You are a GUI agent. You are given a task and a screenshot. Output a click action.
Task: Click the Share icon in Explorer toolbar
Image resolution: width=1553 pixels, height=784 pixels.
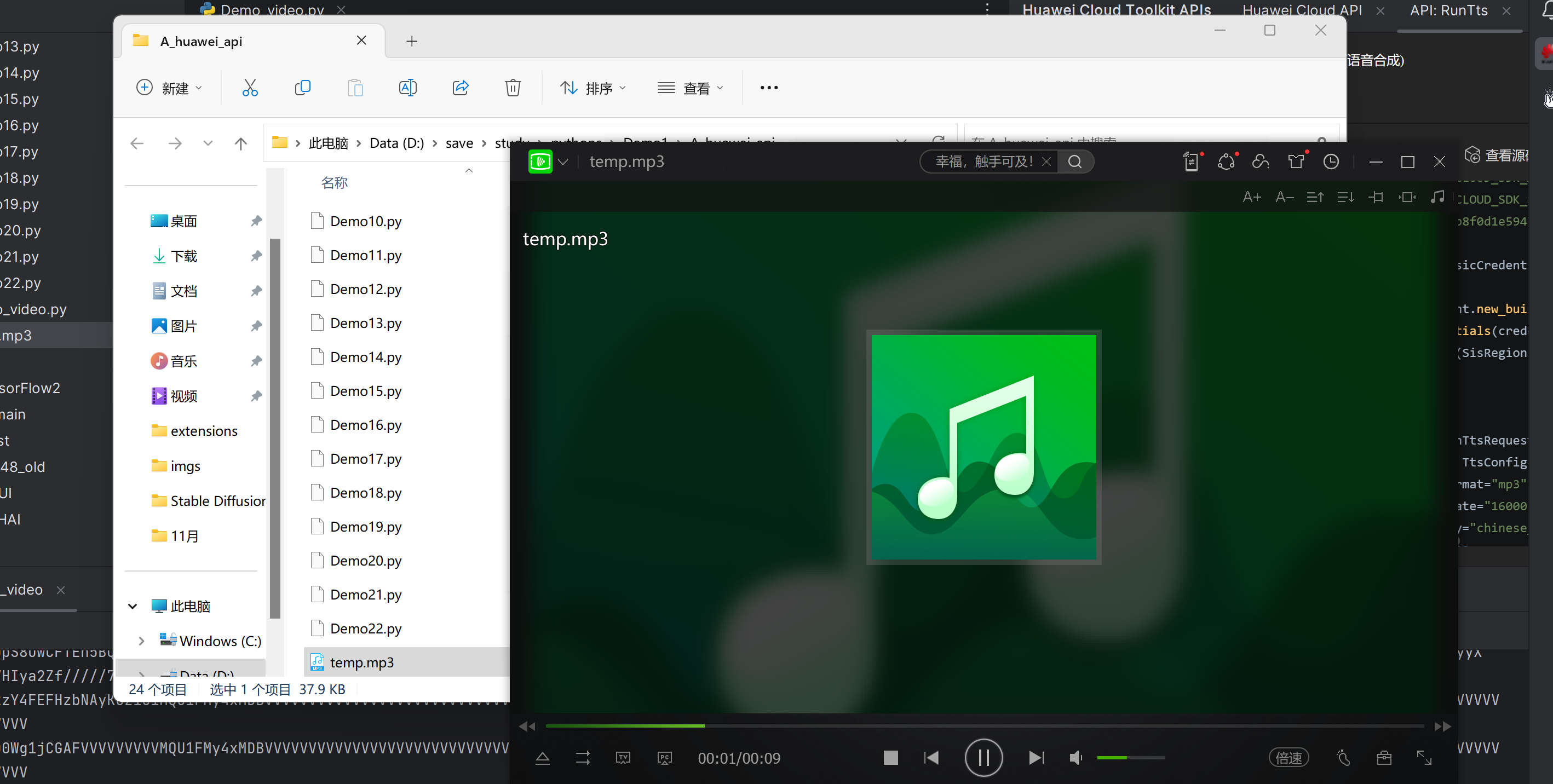tap(461, 88)
